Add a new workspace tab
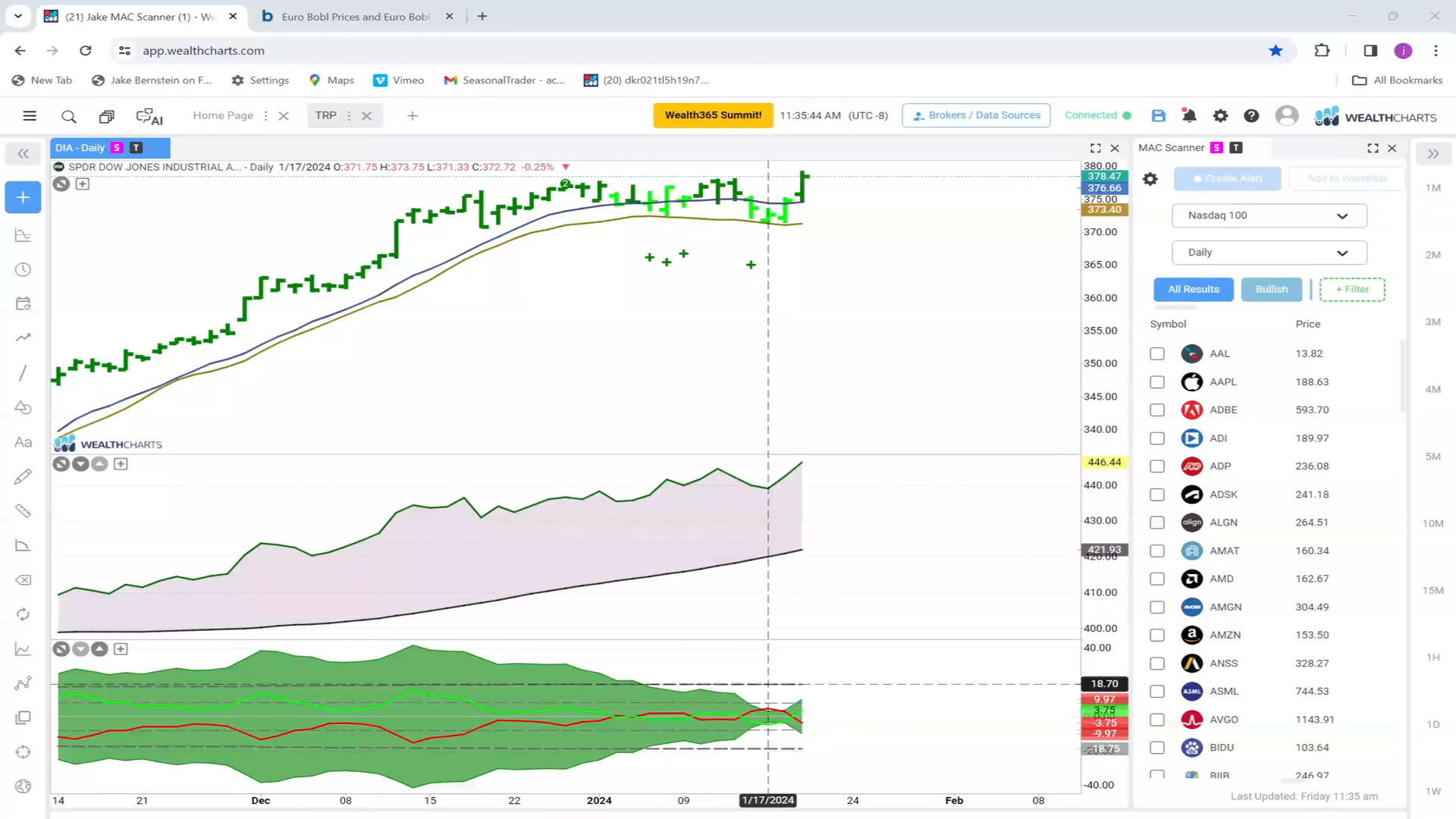This screenshot has height=819, width=1456. pos(413,116)
